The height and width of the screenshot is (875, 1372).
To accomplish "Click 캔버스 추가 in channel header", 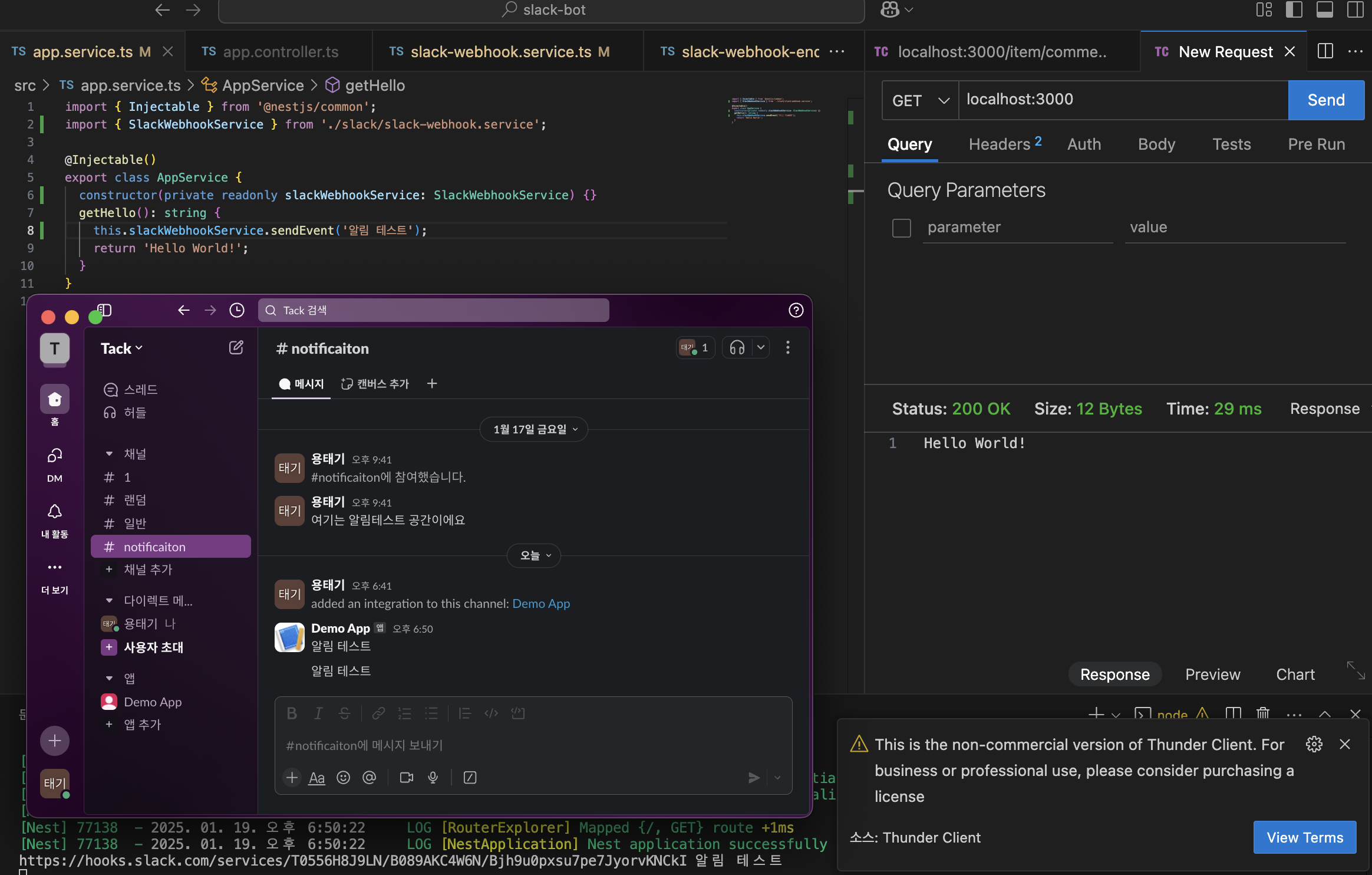I will point(375,384).
